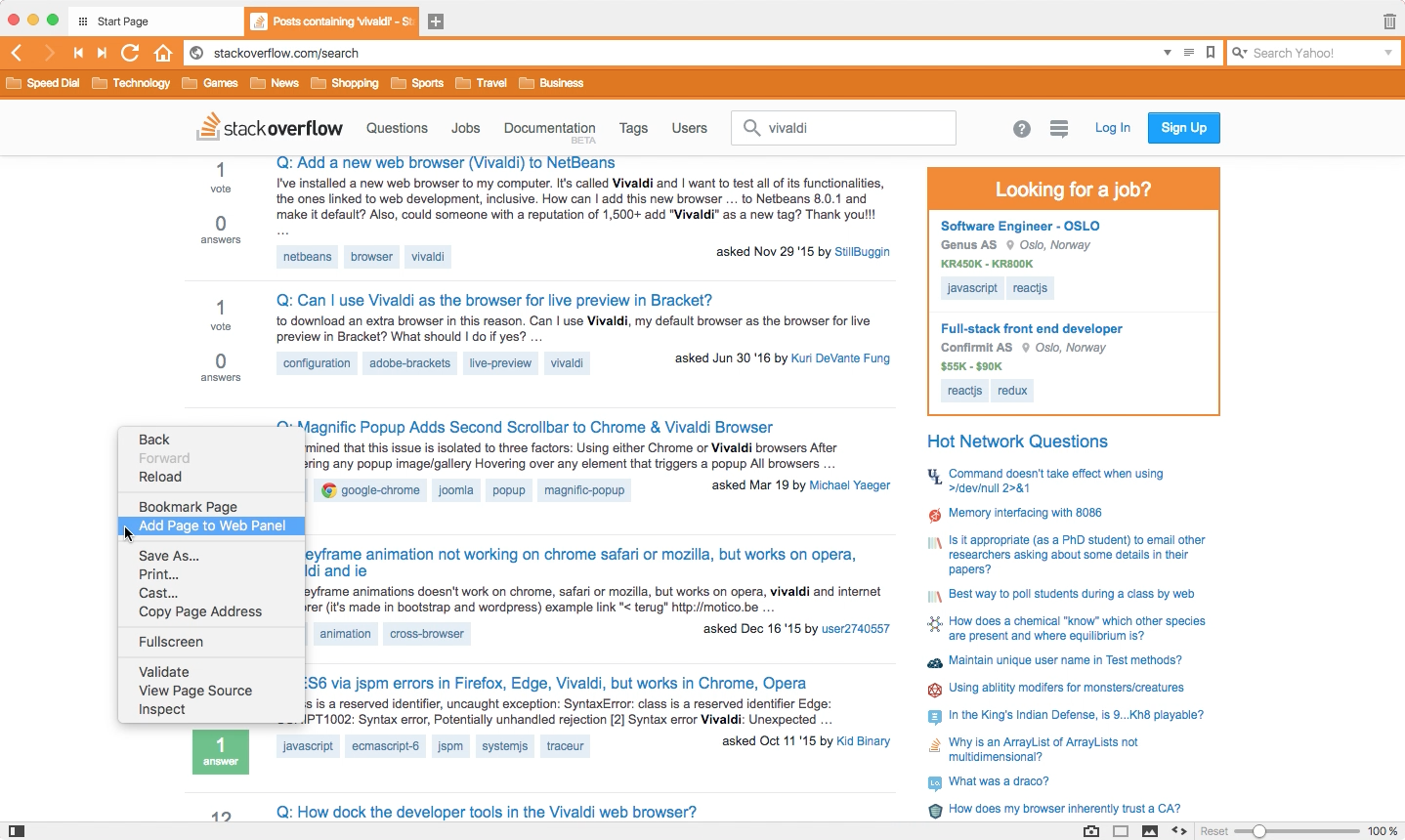1405x840 pixels.
Task: Open search engine selector magnifier dropdown
Action: point(1240,53)
